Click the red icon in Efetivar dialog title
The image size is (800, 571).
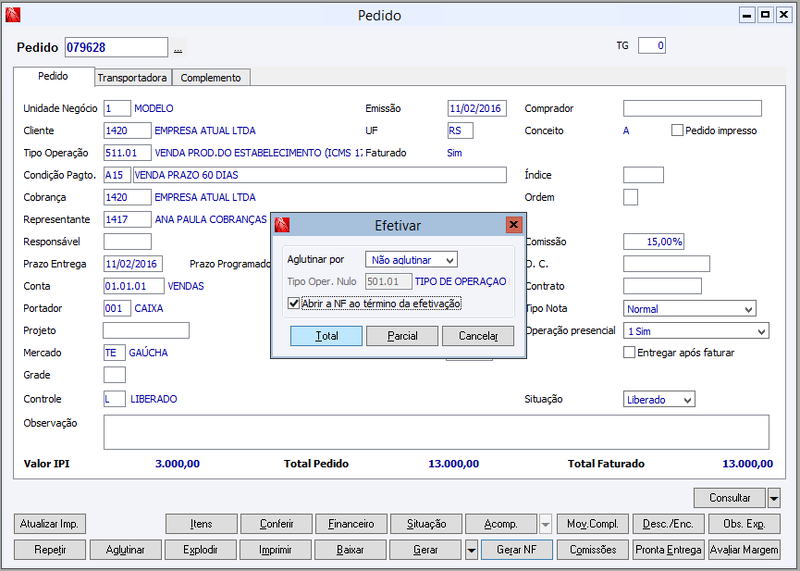pos(282,225)
